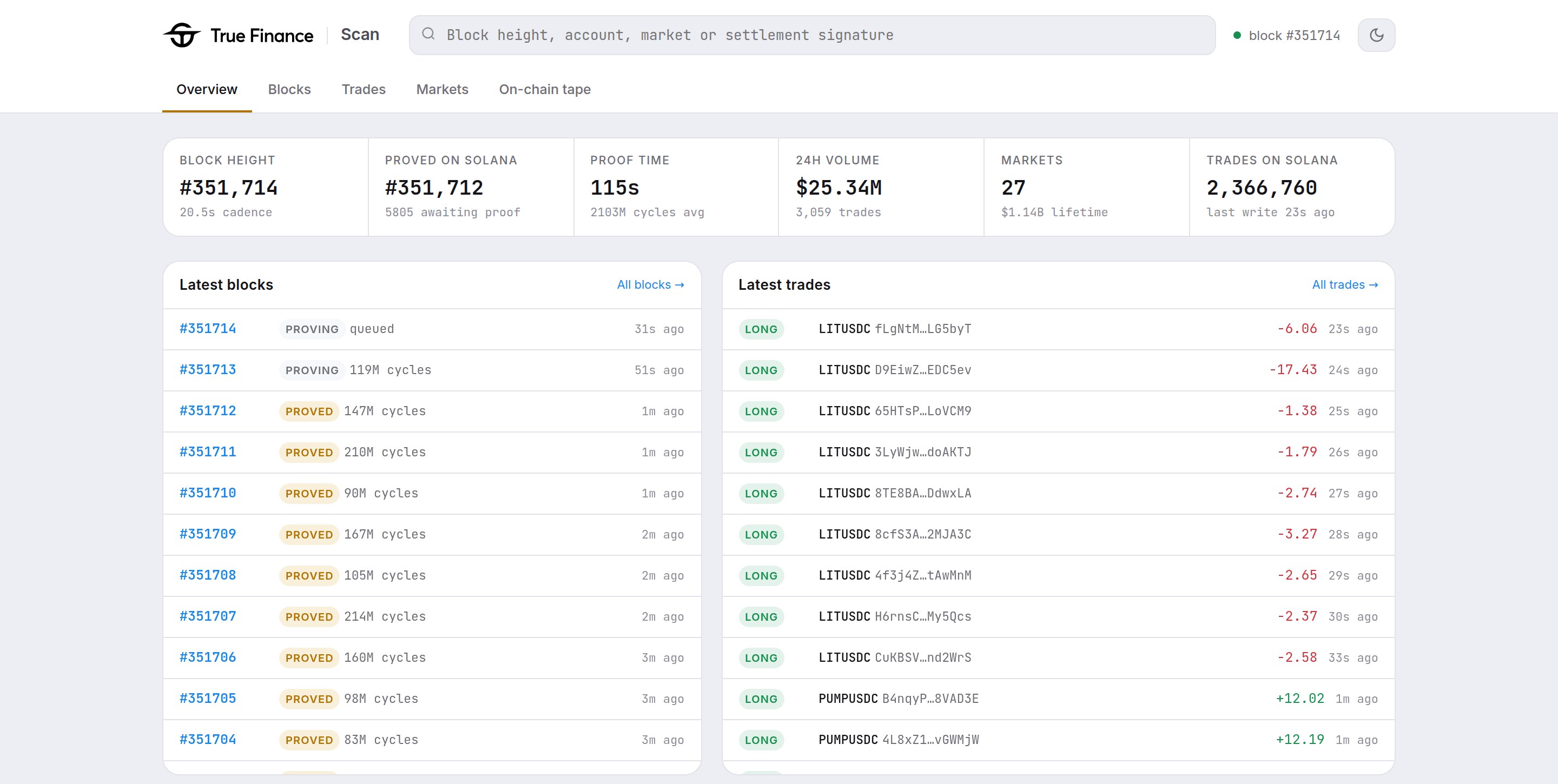Click PROVING badge on queued block row
Image resolution: width=1558 pixels, height=784 pixels.
pos(312,329)
